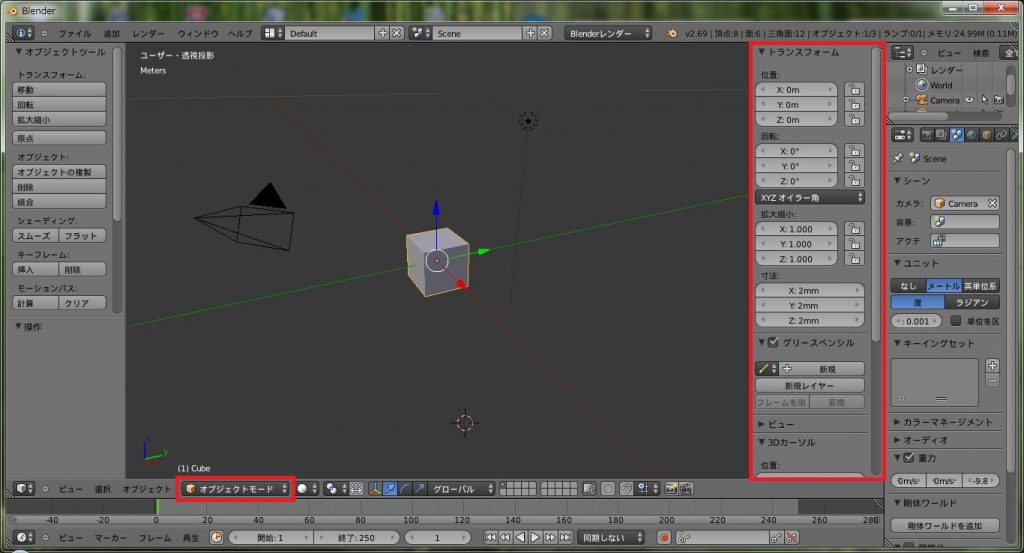The width and height of the screenshot is (1024, 553).
Task: Clear the Camera field with X icon
Action: (992, 203)
